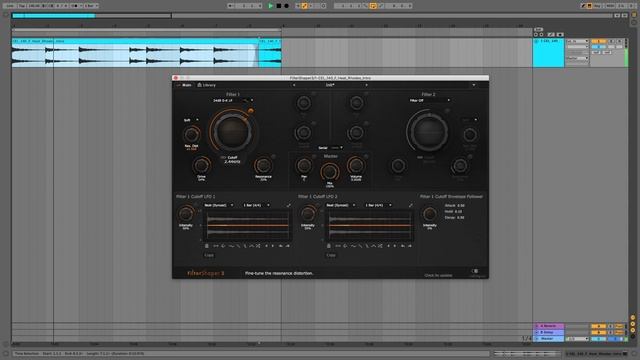Open LFO 1 1 Bar (4/4) length dropdown
Screen dimensions: 640x360
256,205
